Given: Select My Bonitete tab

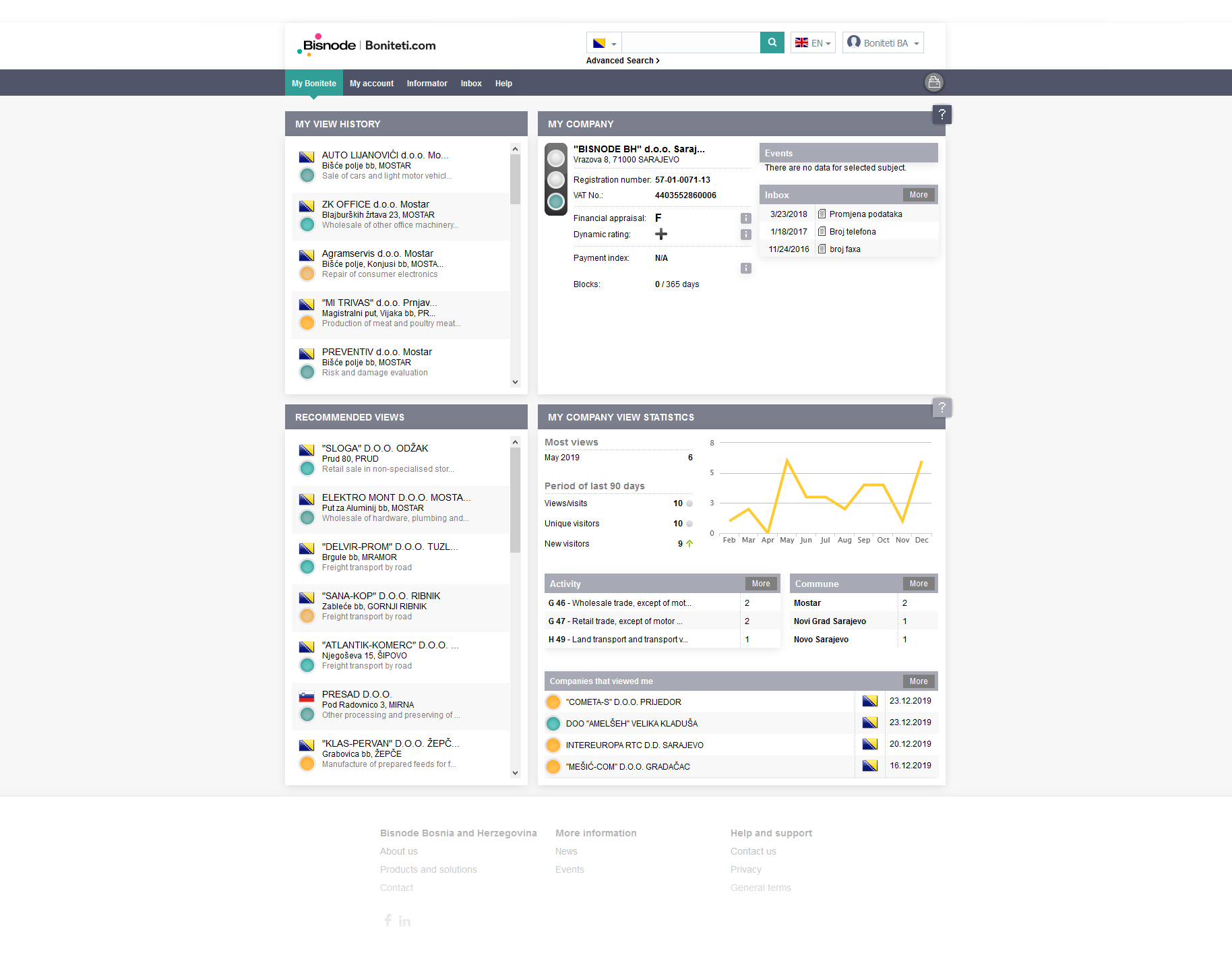Looking at the screenshot, I should pos(313,83).
